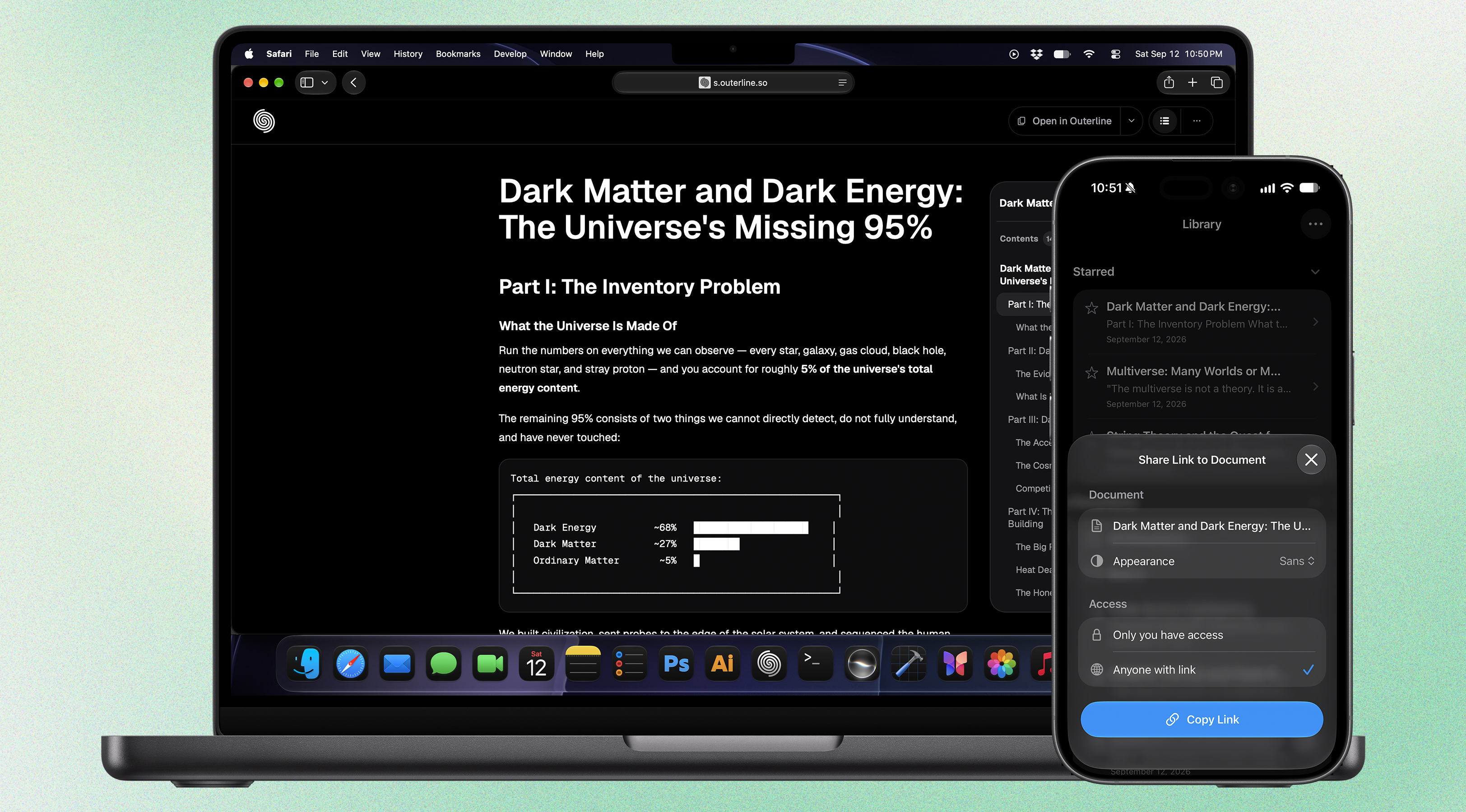Image resolution: width=1466 pixels, height=812 pixels.
Task: Tap the document name row in share sheet
Action: click(x=1202, y=526)
